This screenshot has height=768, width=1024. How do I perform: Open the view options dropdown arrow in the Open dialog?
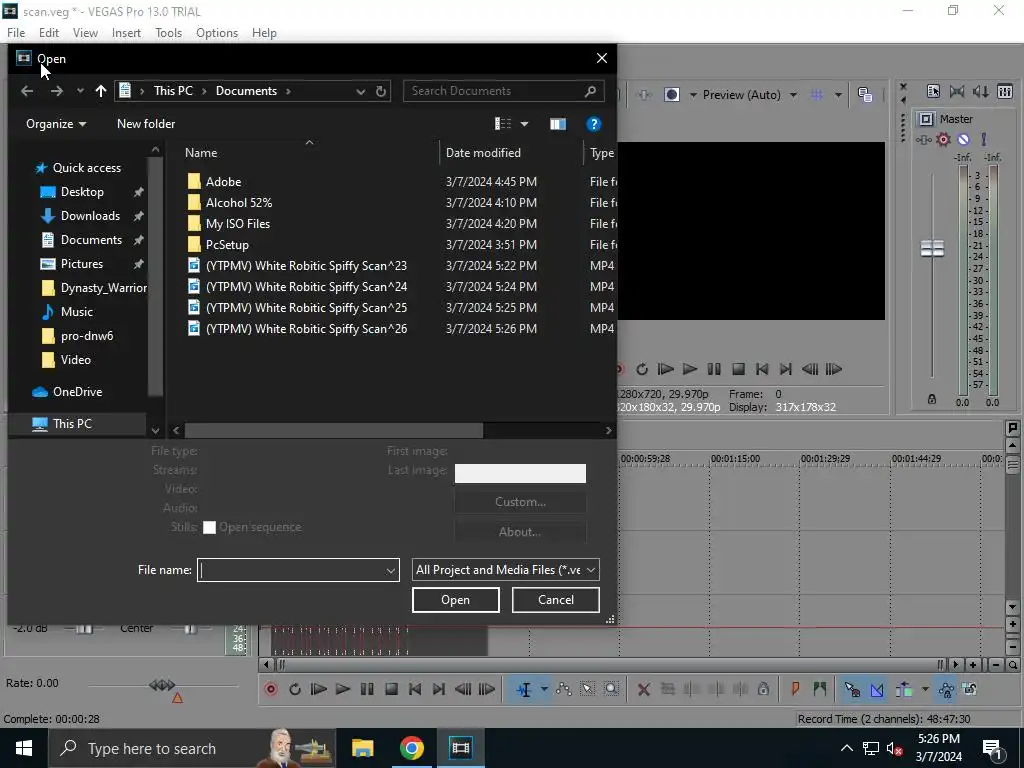click(x=524, y=124)
